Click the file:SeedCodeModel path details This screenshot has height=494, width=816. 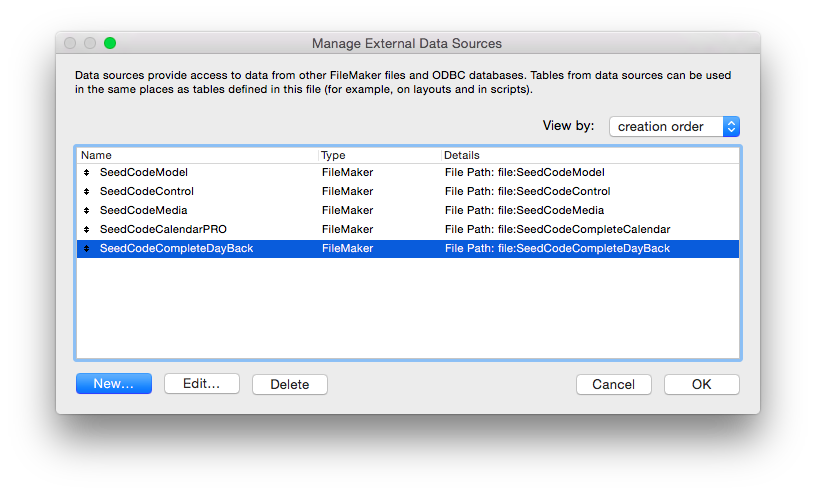pos(525,172)
